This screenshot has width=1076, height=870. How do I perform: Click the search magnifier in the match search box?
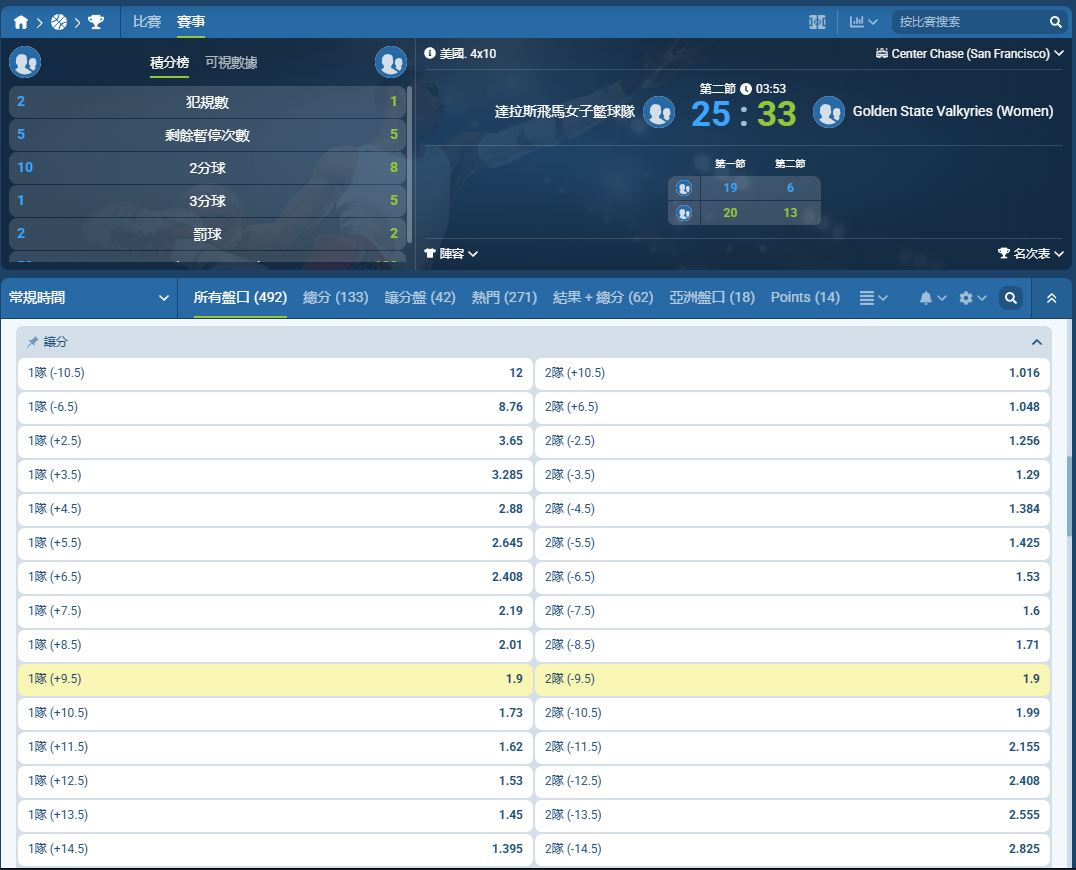click(x=1055, y=22)
